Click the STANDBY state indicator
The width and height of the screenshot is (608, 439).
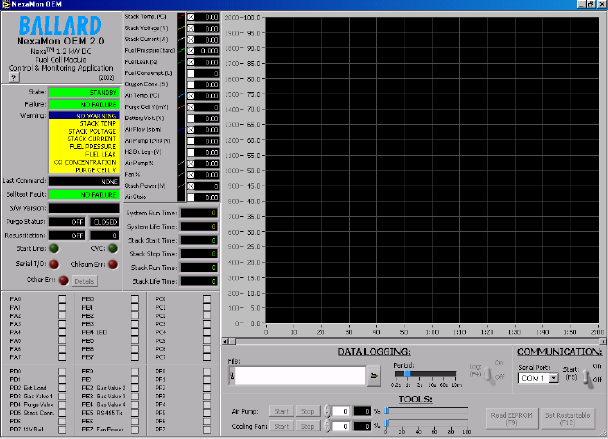click(84, 93)
